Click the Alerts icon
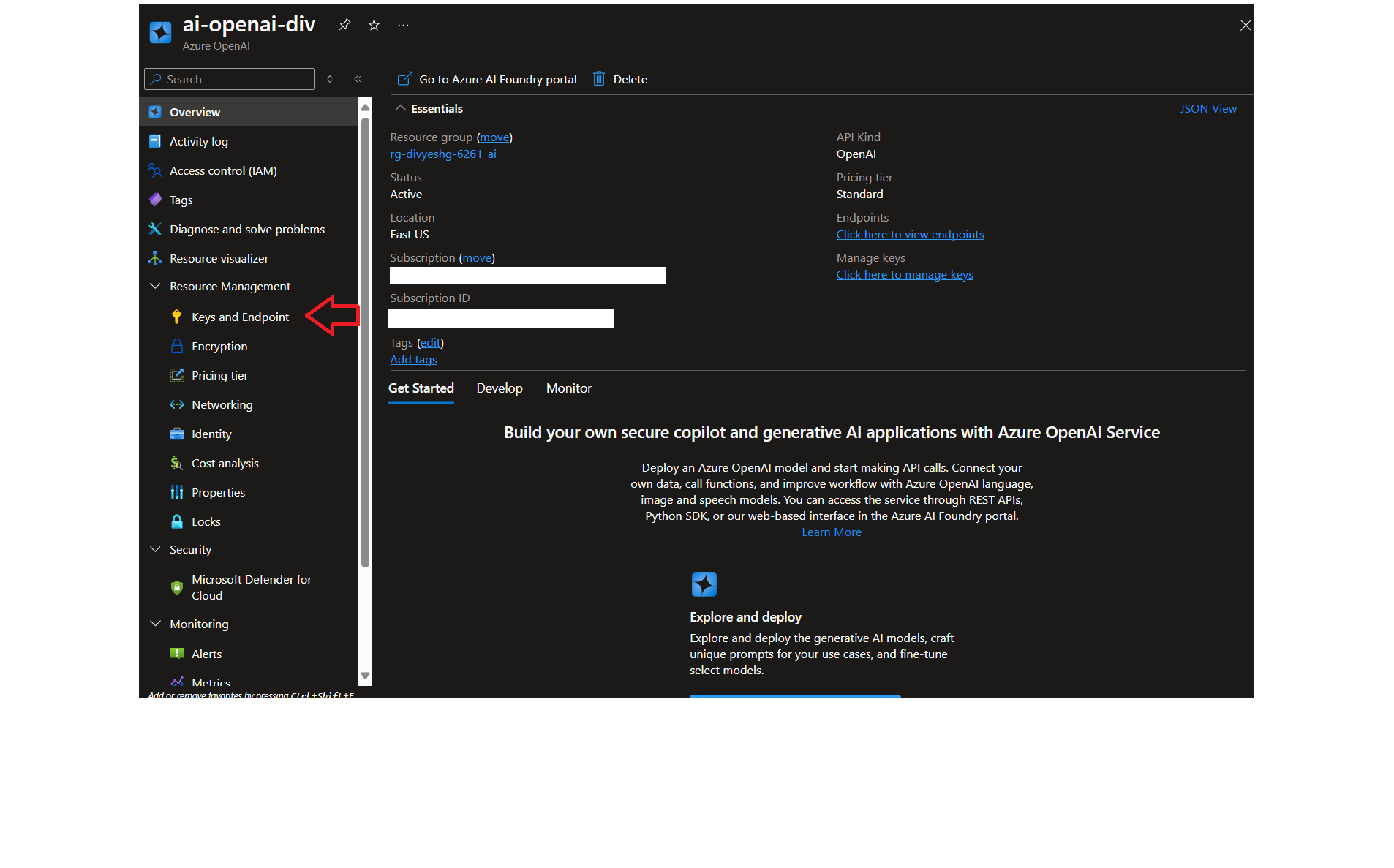 tap(176, 654)
